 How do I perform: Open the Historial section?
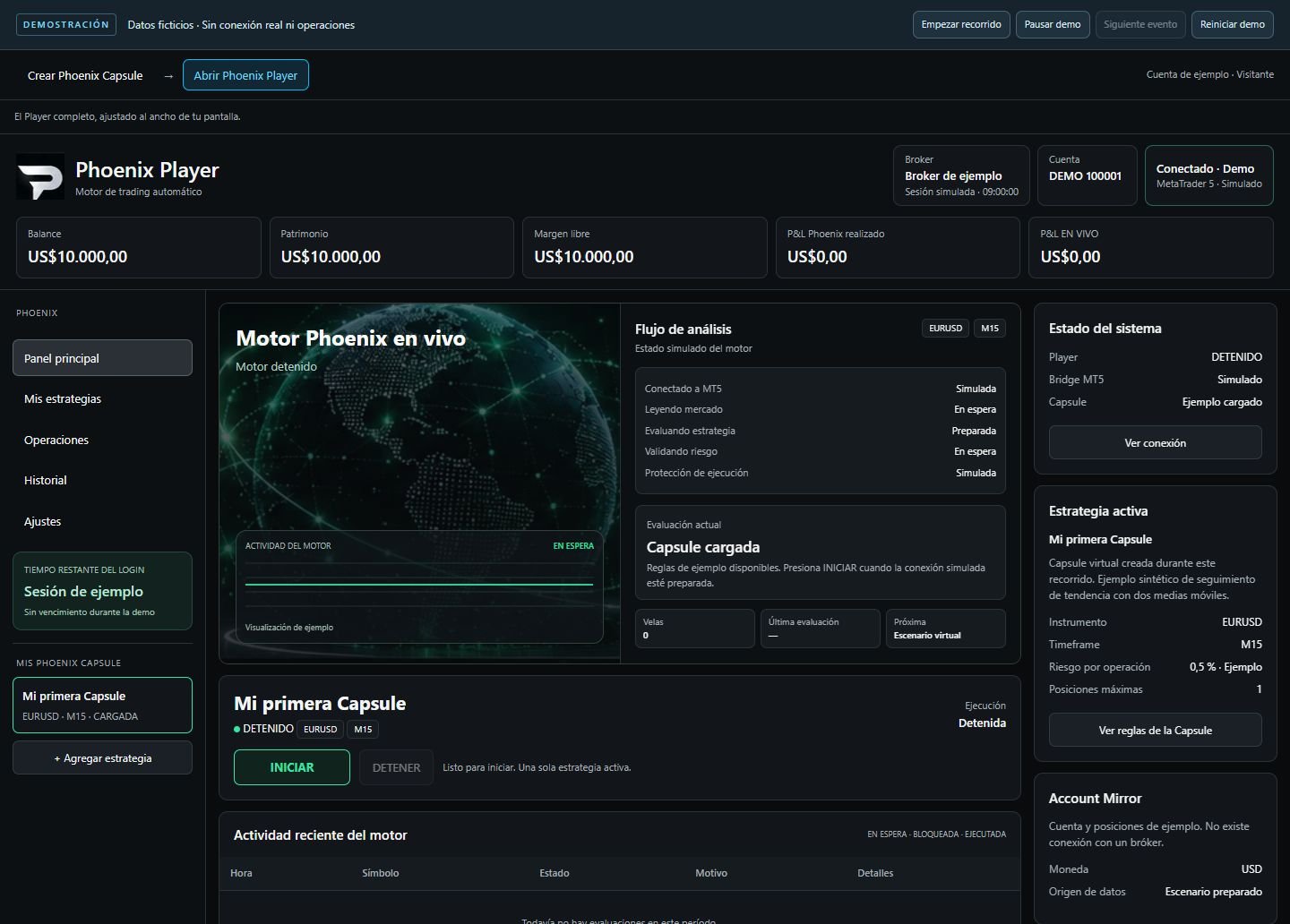pos(102,480)
